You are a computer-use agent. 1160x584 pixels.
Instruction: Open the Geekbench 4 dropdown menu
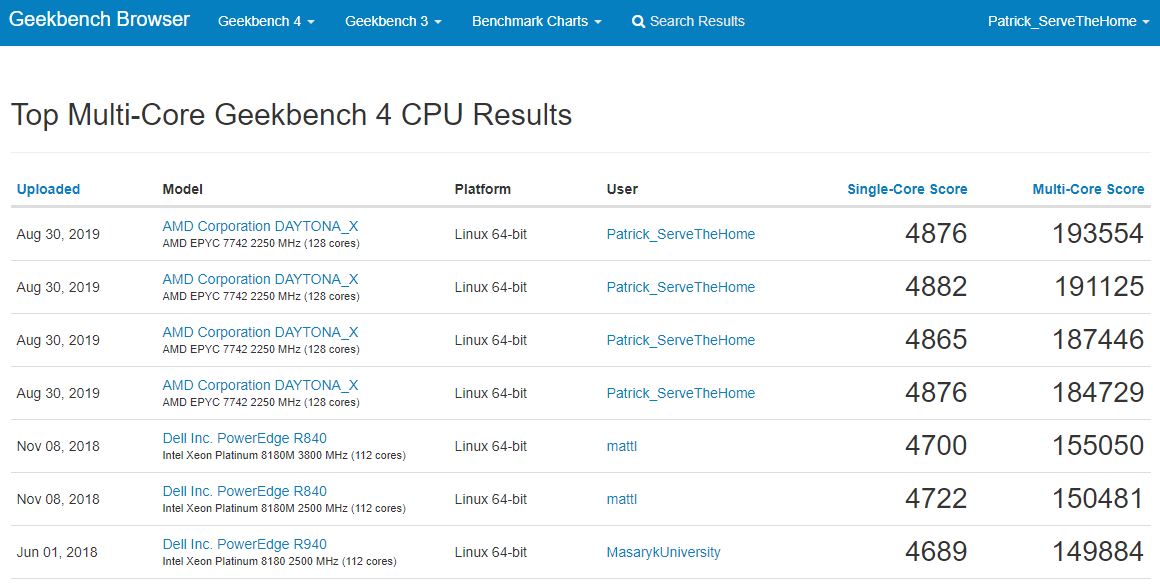[266, 21]
